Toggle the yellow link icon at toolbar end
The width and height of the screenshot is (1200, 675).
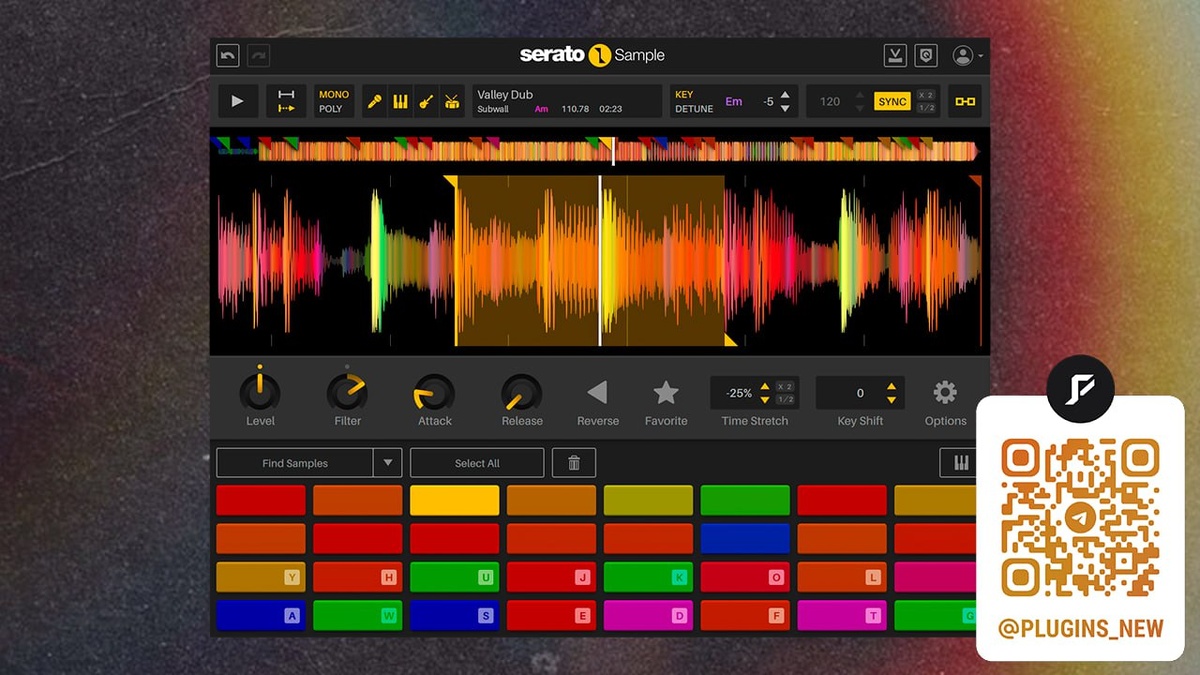[x=965, y=102]
